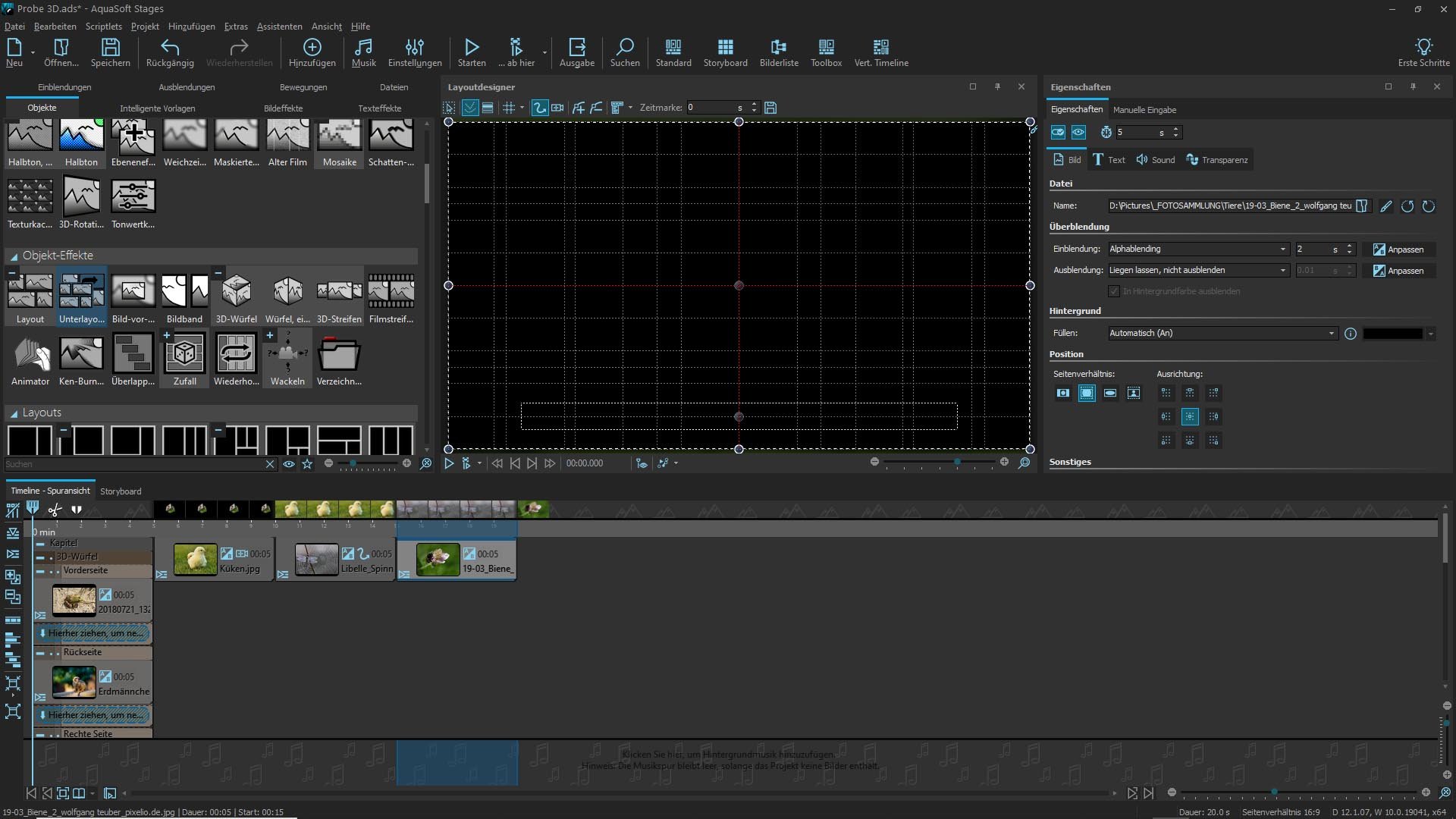
Task: Switch to Manuelle Eingabe tab
Action: point(1144,110)
